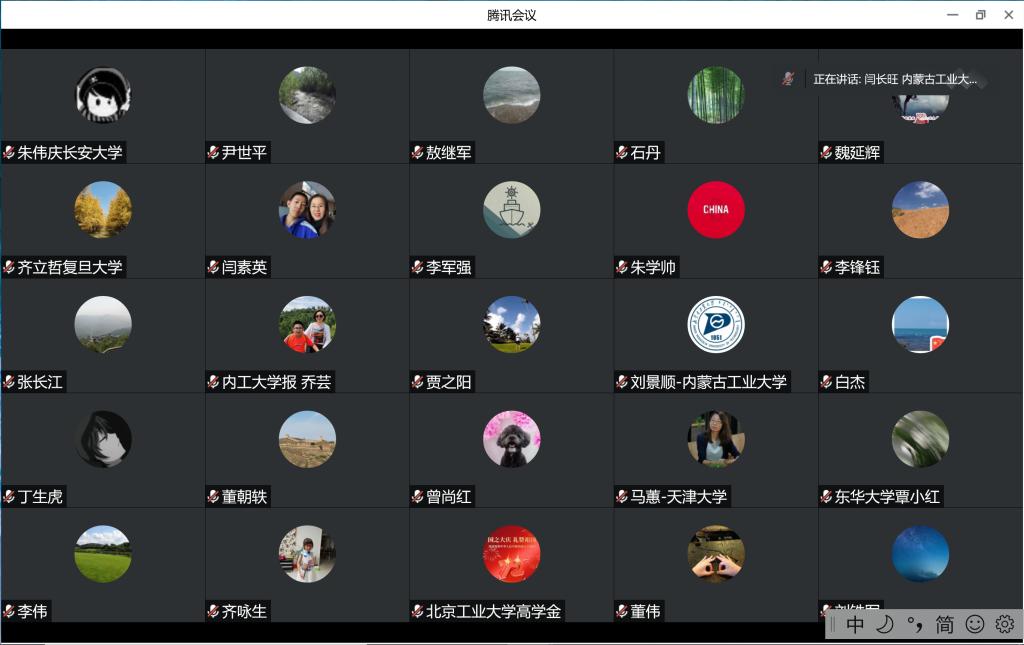Click the university emblem avatar of 刘景顺
Screen dimensions: 1024x645
pos(716,325)
